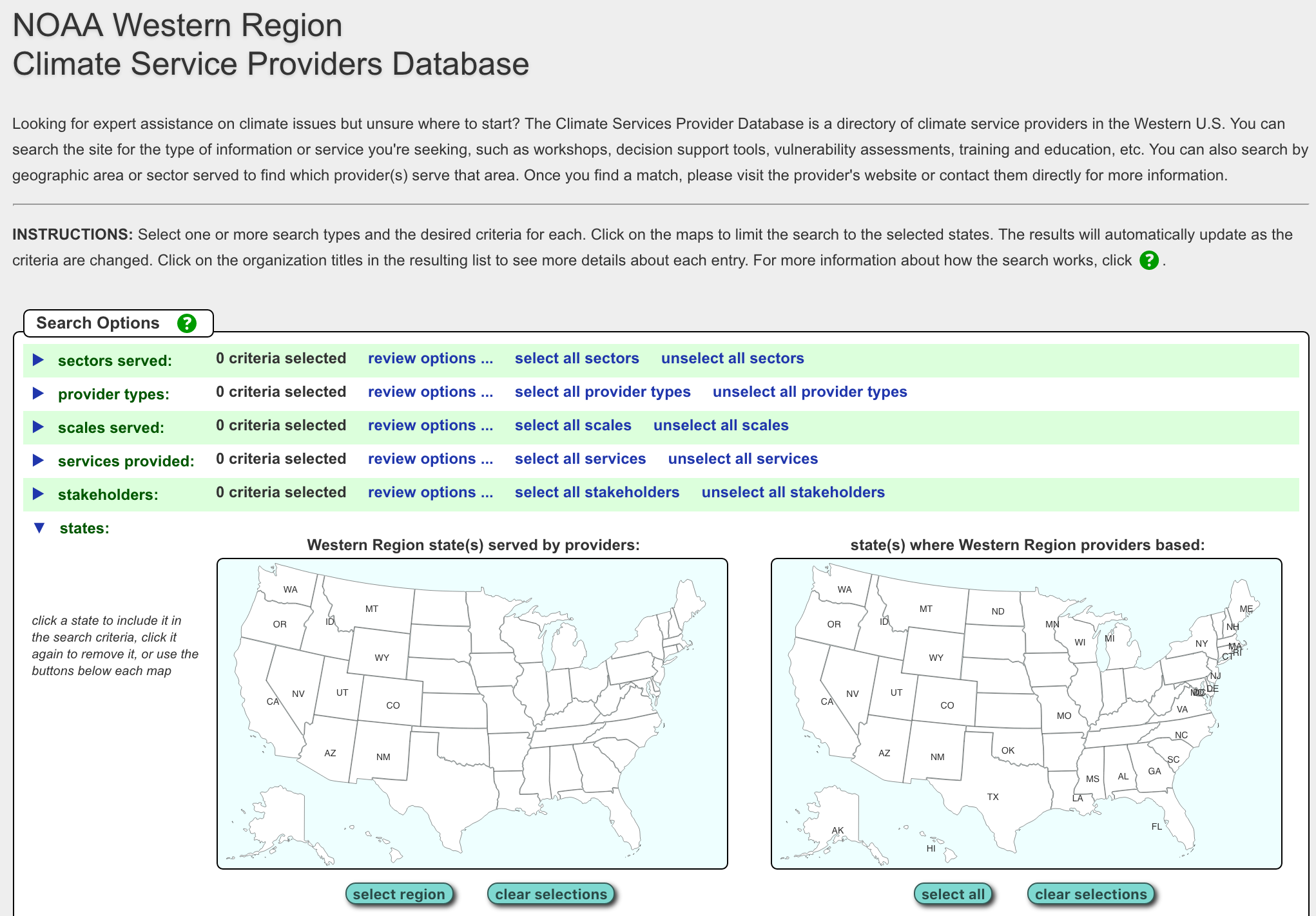This screenshot has height=916, width=1316.
Task: Unselect all stakeholders
Action: click(793, 492)
